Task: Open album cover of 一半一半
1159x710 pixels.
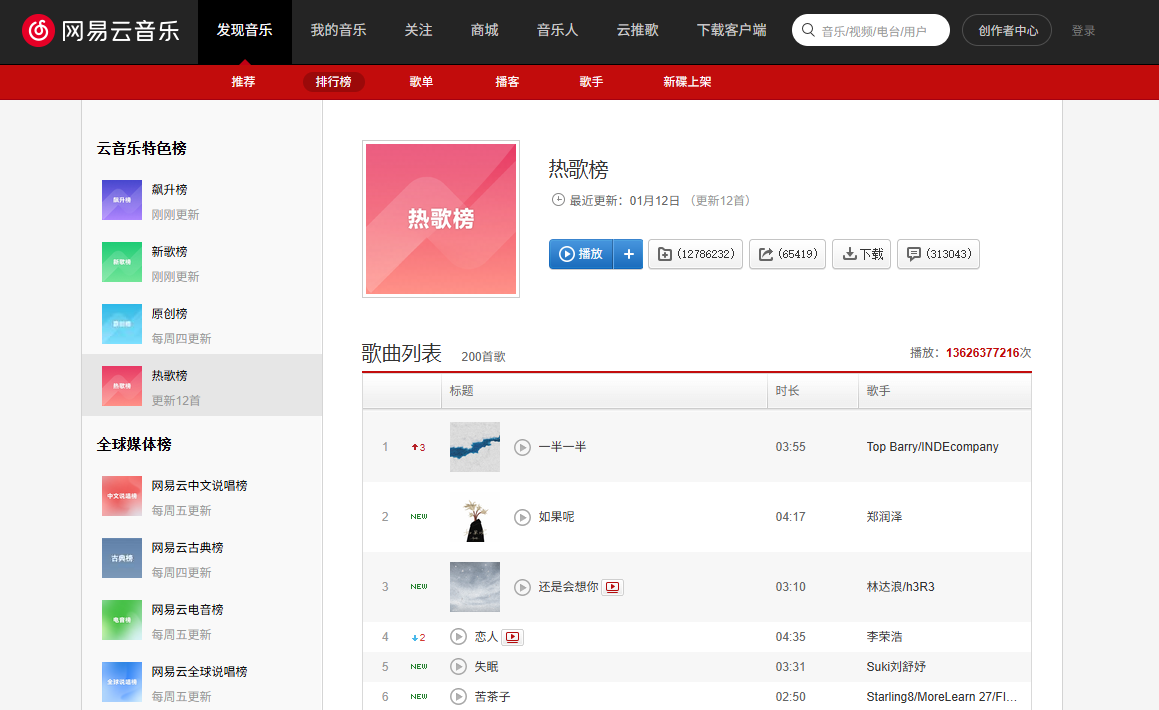Action: [475, 447]
